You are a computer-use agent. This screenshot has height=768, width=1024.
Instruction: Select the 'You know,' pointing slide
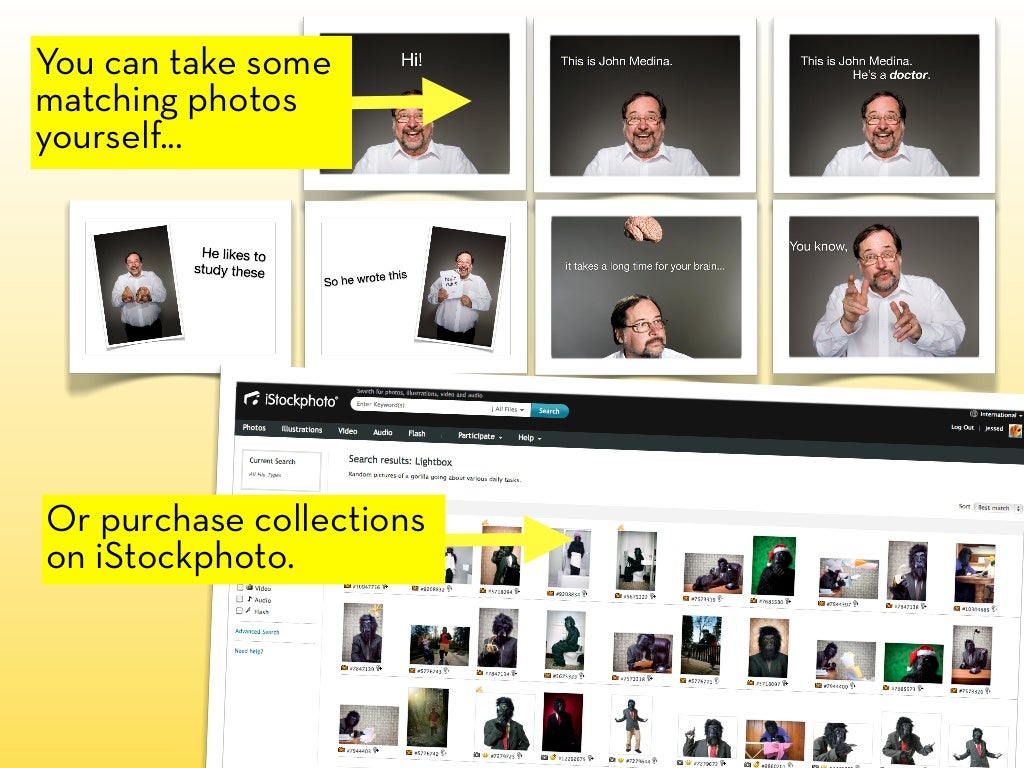click(884, 287)
